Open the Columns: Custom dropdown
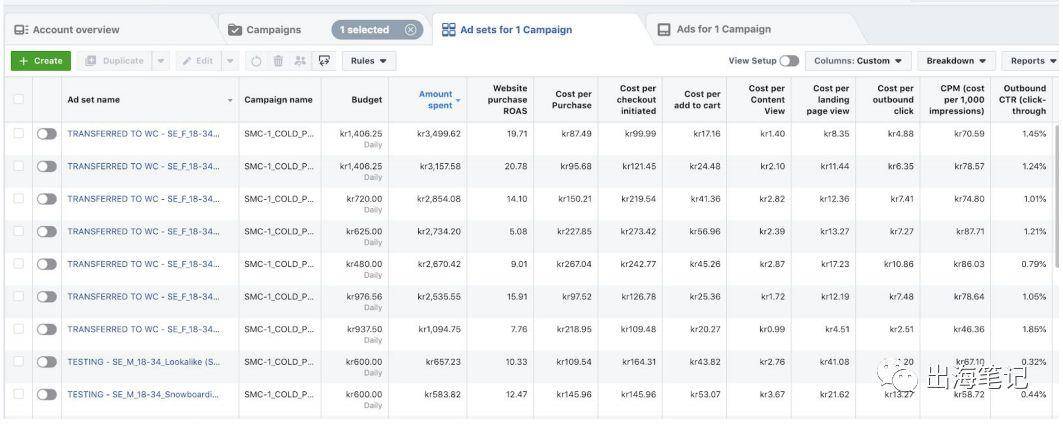1063x424 pixels. pos(858,60)
